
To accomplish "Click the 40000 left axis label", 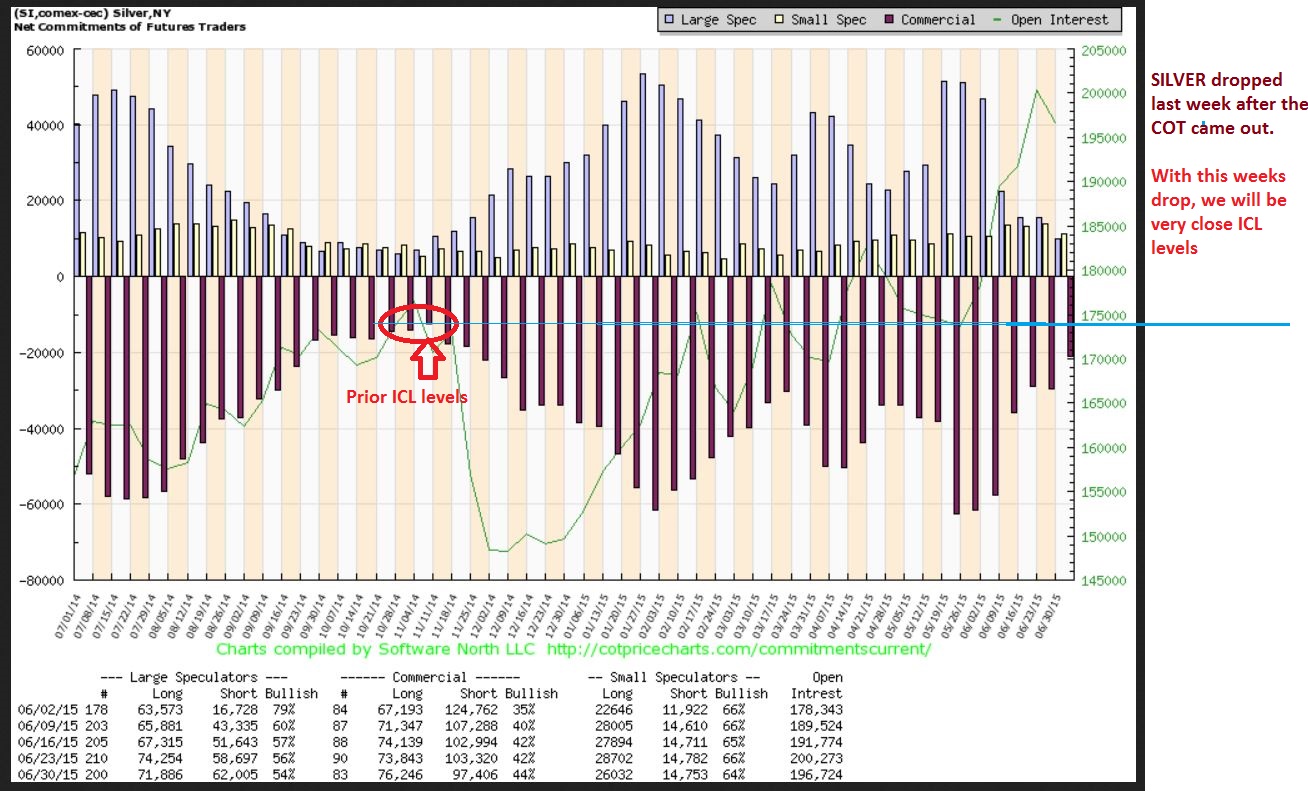I will [45, 126].
